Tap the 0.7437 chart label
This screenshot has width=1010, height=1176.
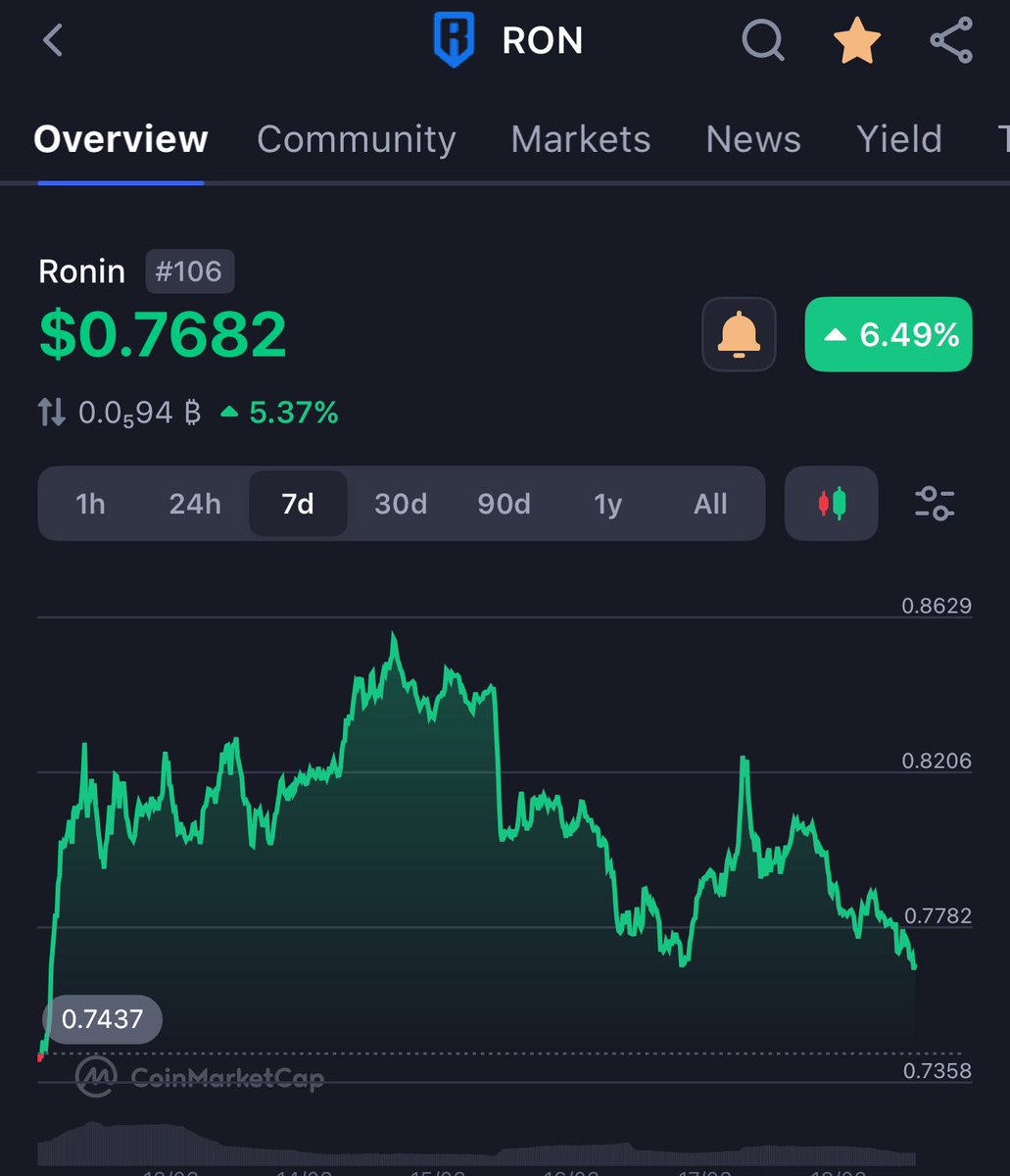point(103,1019)
